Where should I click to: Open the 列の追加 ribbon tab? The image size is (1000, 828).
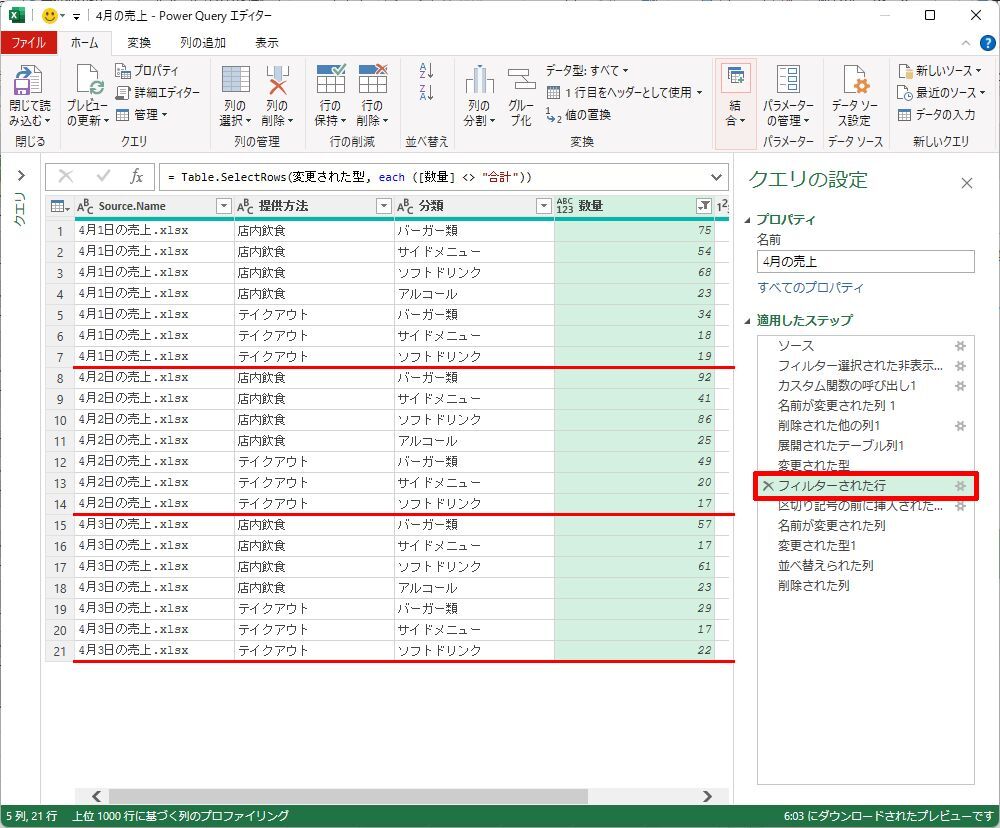[x=203, y=43]
